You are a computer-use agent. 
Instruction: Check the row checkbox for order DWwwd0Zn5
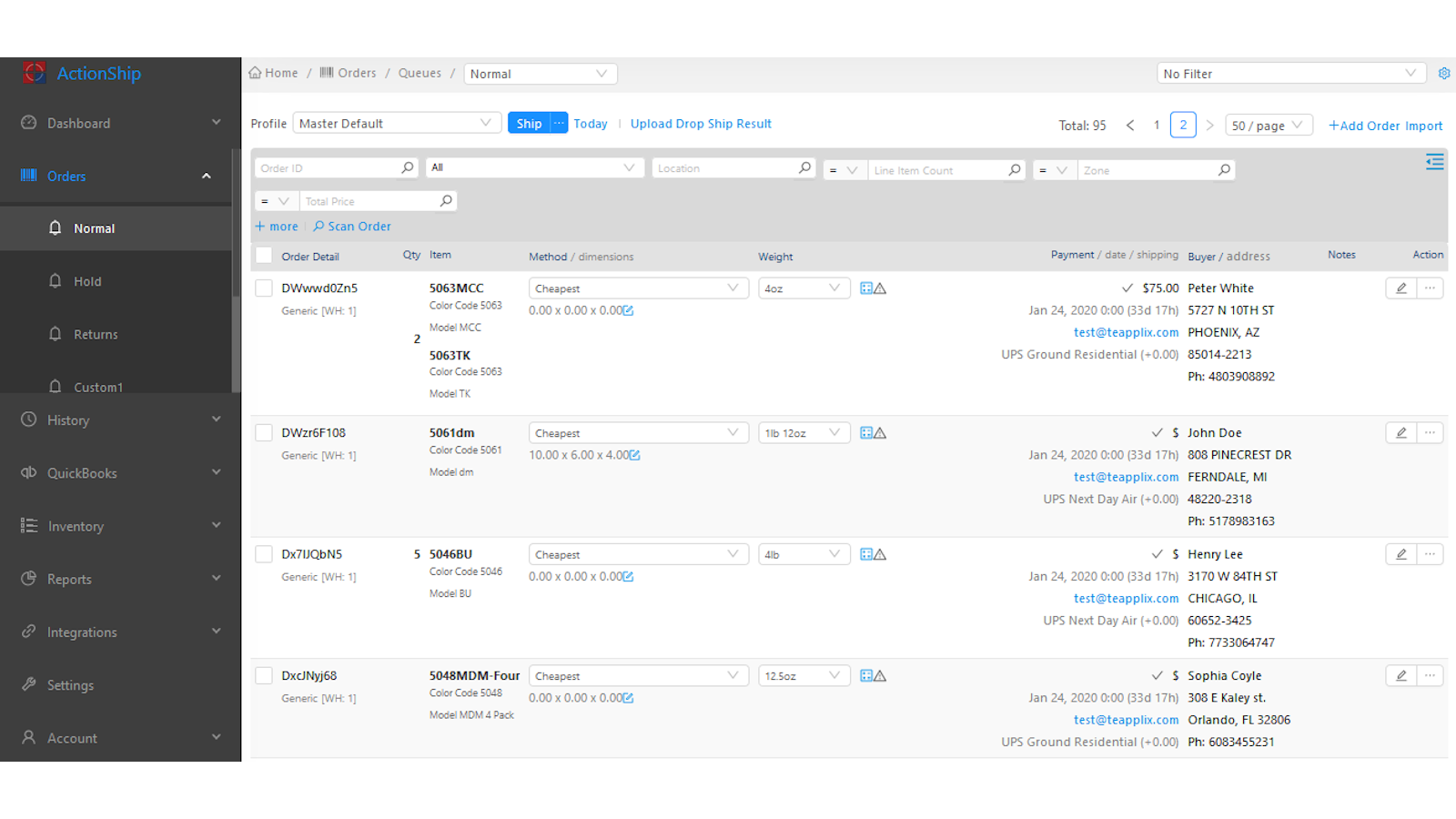[x=263, y=288]
